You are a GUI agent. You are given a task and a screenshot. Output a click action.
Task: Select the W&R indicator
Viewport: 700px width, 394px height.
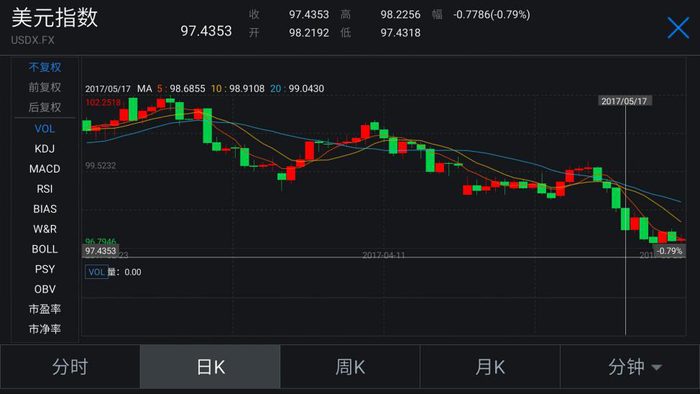[45, 229]
